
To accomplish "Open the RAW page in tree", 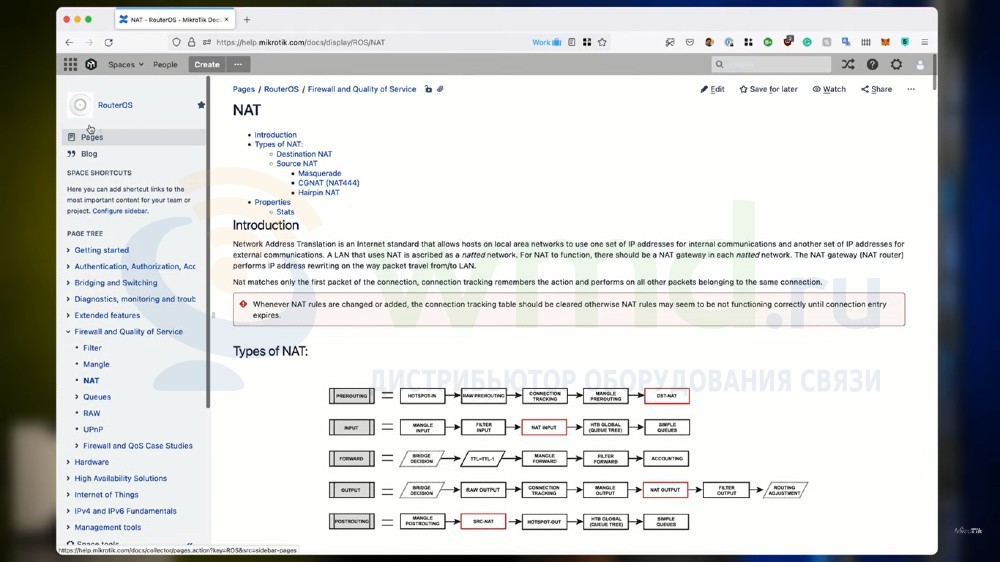I will [91, 413].
